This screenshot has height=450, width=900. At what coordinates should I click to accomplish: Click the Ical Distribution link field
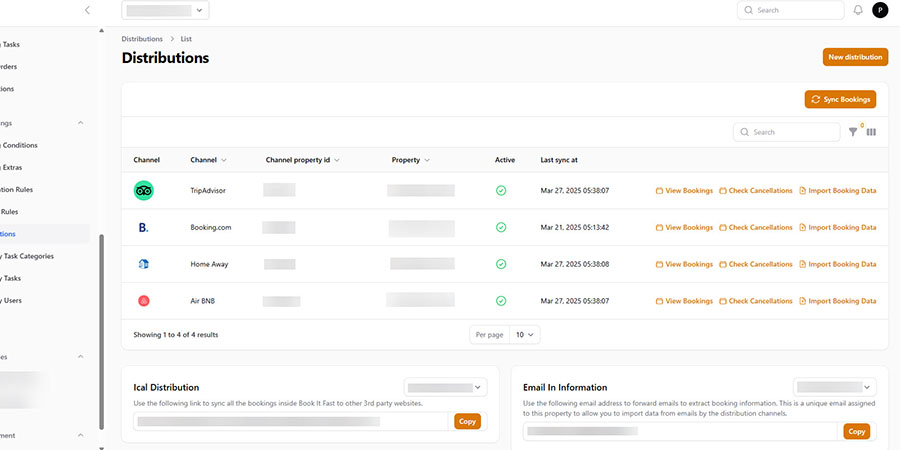click(x=290, y=421)
